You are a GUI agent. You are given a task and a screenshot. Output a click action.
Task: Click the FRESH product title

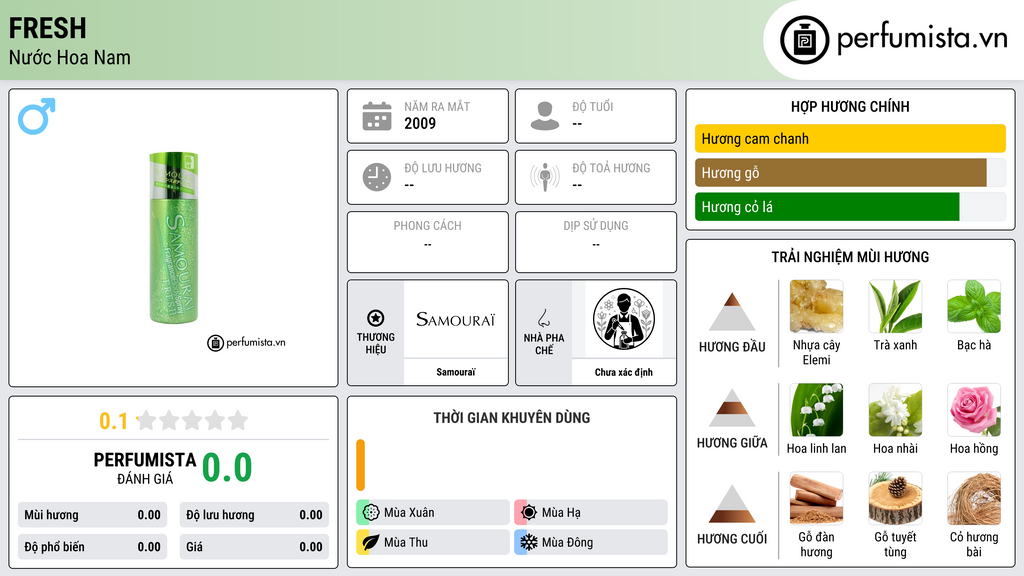coord(48,28)
